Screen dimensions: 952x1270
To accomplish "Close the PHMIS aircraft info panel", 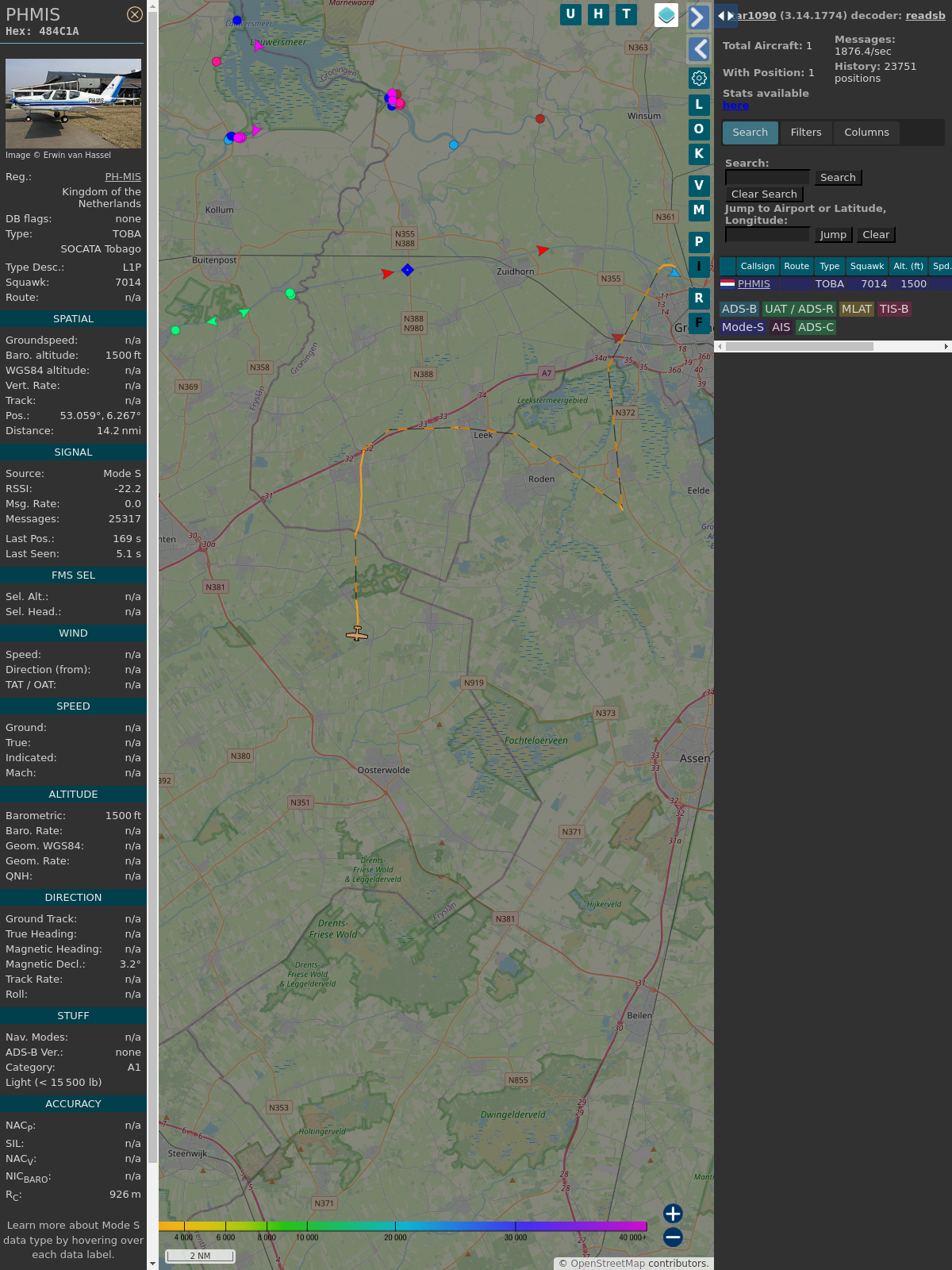I will 135,14.
